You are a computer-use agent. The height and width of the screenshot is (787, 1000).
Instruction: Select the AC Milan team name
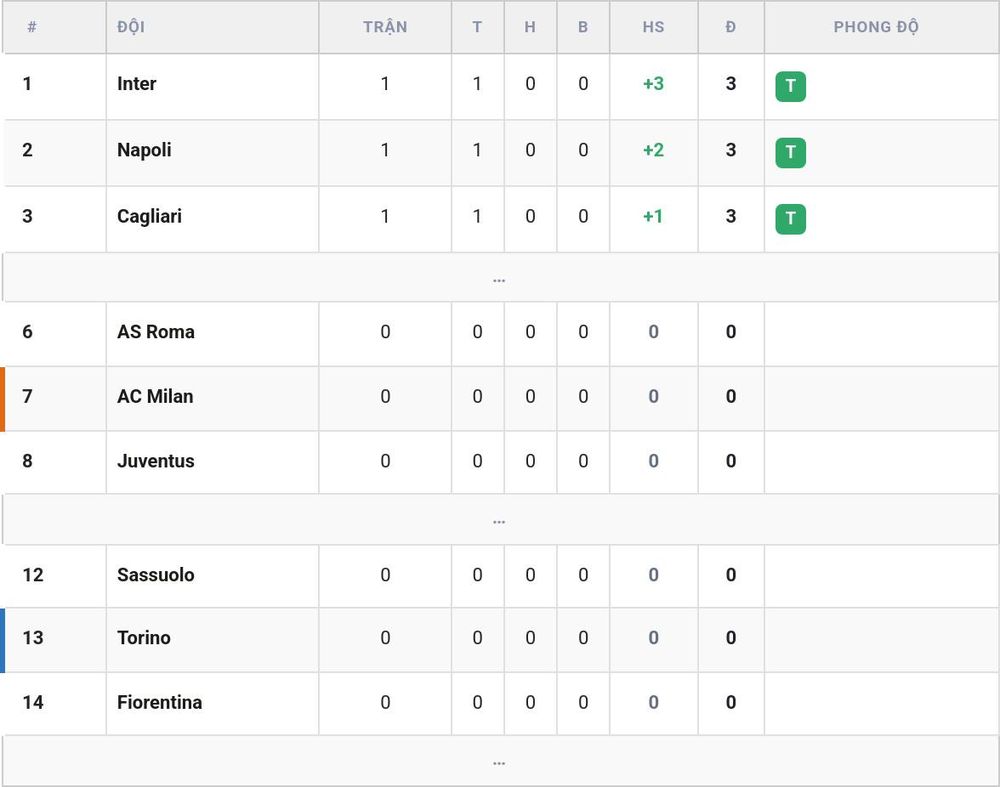point(155,397)
